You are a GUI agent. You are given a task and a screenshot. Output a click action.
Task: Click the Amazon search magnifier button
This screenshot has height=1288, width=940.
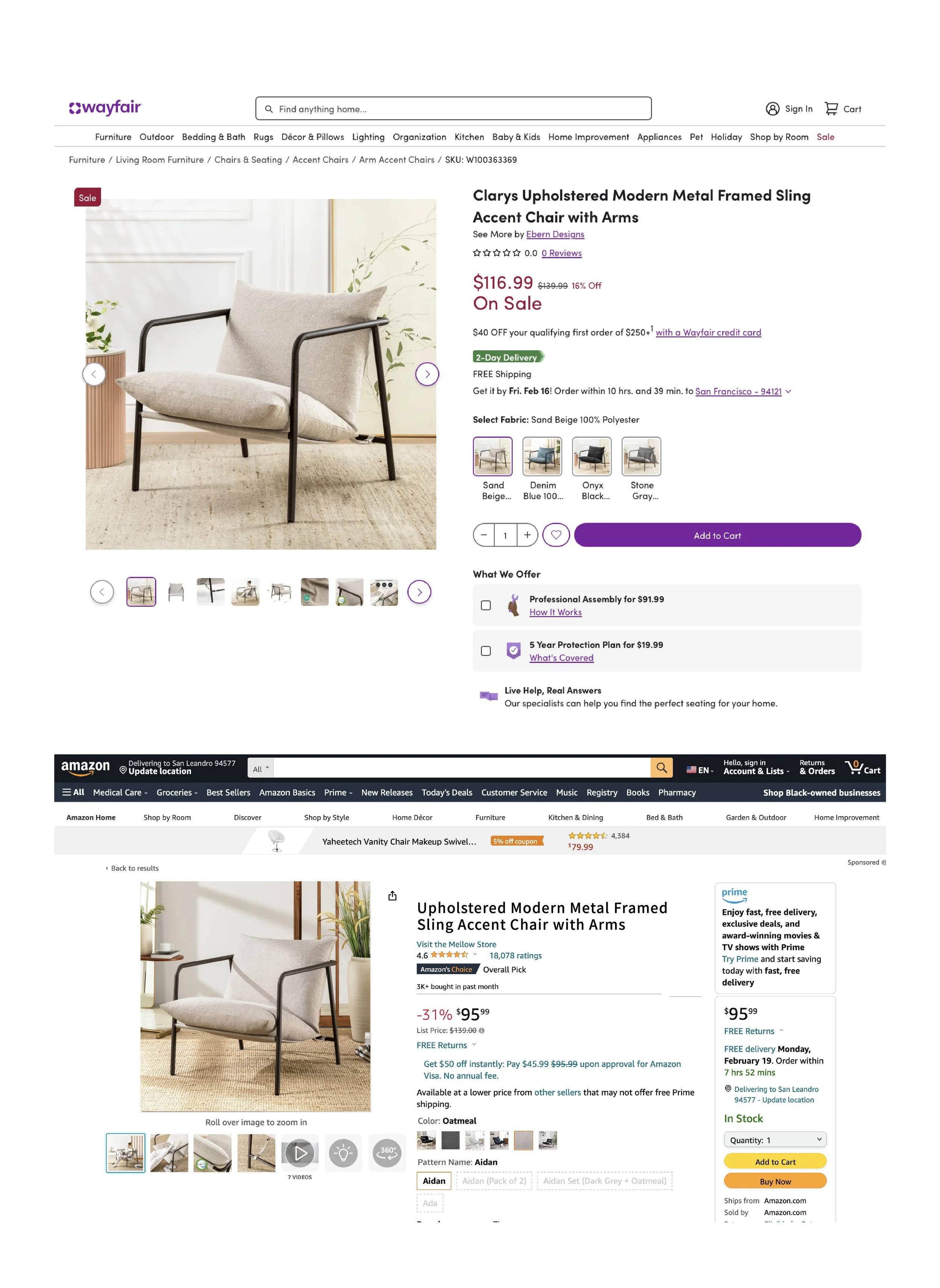[661, 768]
